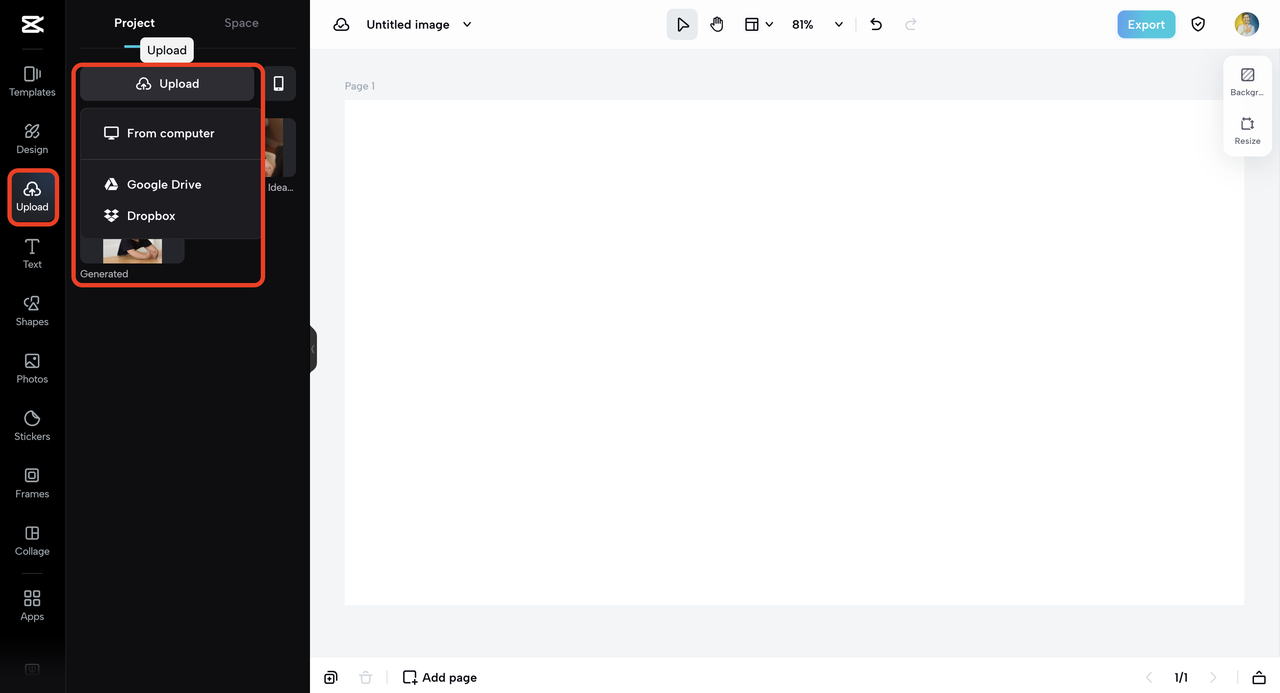
Task: Open the Design sidebar panel
Action: 32,139
